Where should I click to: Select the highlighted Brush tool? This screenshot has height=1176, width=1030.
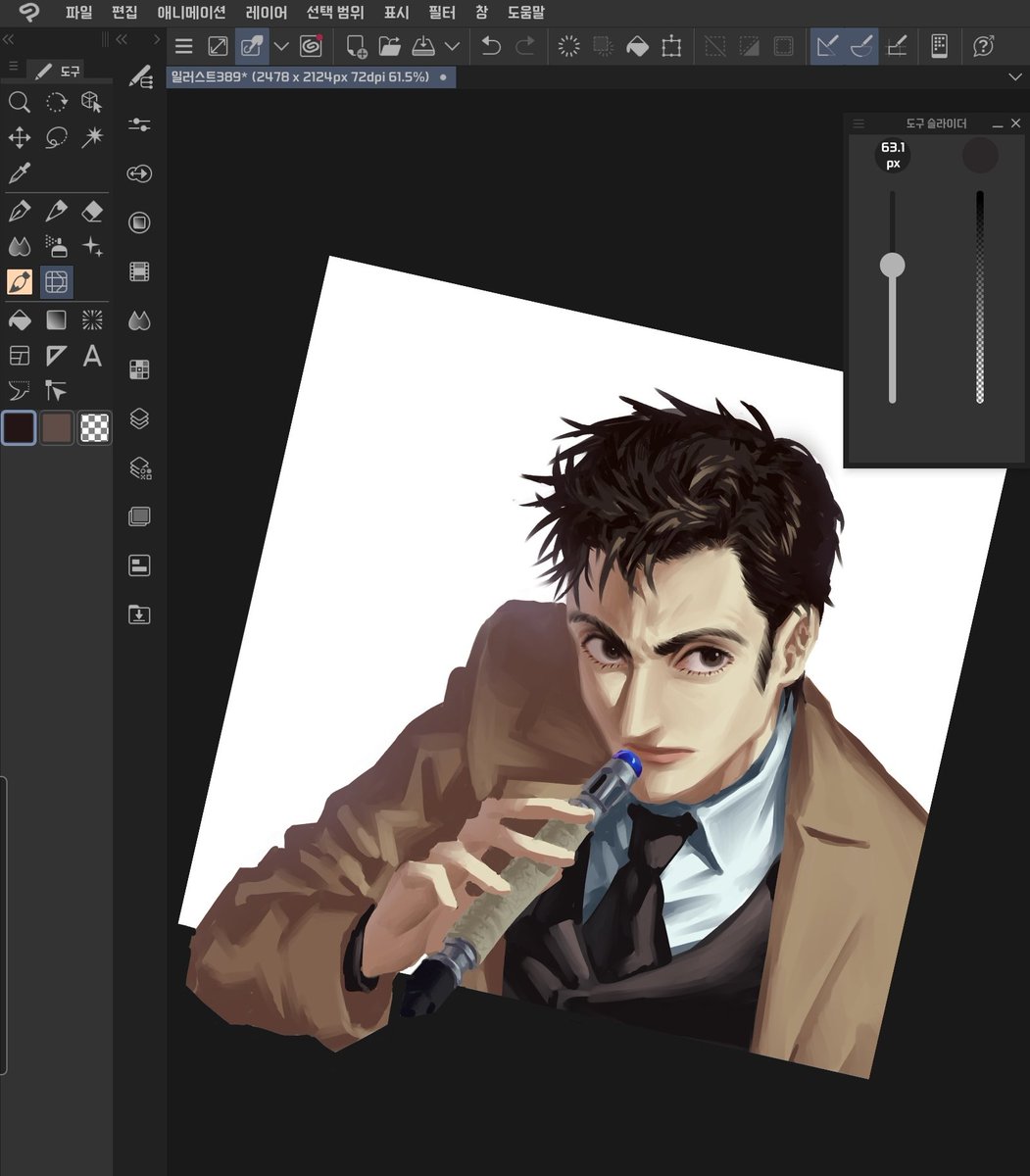point(20,282)
